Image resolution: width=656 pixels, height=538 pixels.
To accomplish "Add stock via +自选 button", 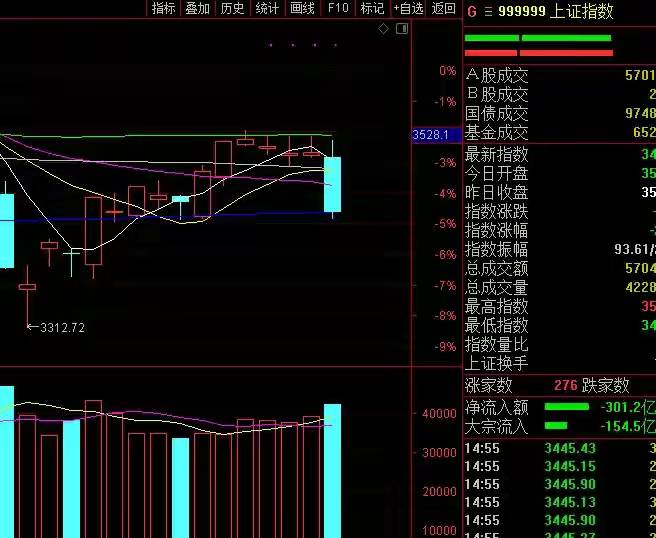I will (x=408, y=8).
